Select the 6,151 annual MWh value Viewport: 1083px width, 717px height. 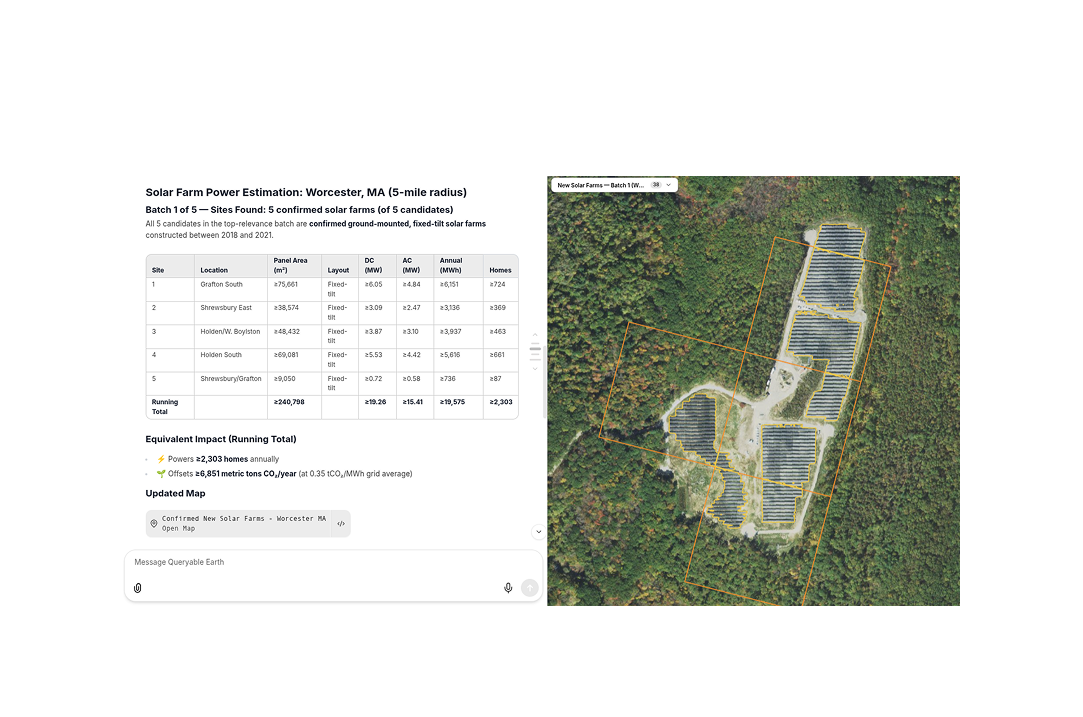point(450,285)
